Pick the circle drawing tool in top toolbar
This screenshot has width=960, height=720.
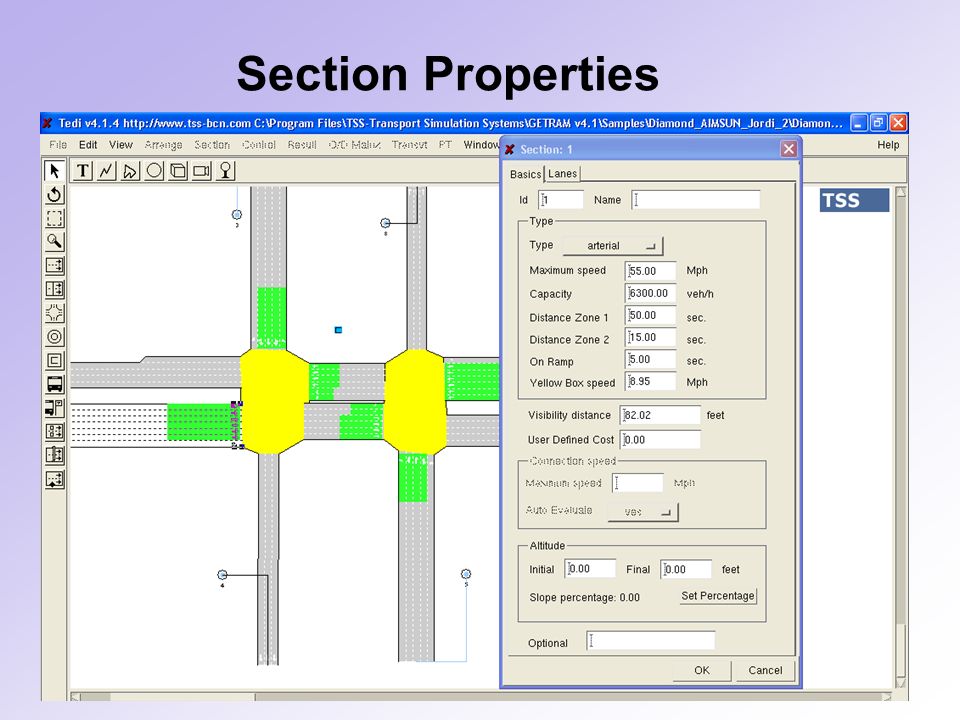pyautogui.click(x=154, y=171)
